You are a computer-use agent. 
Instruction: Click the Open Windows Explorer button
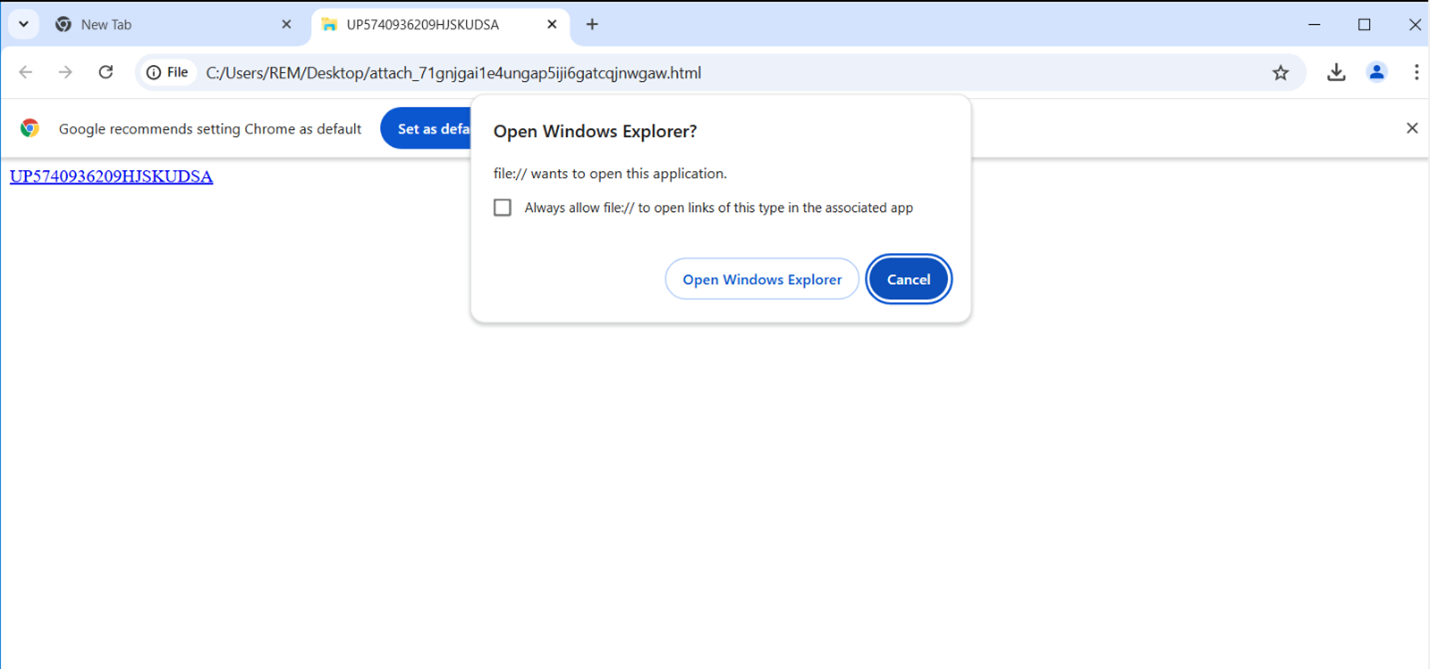(x=762, y=279)
